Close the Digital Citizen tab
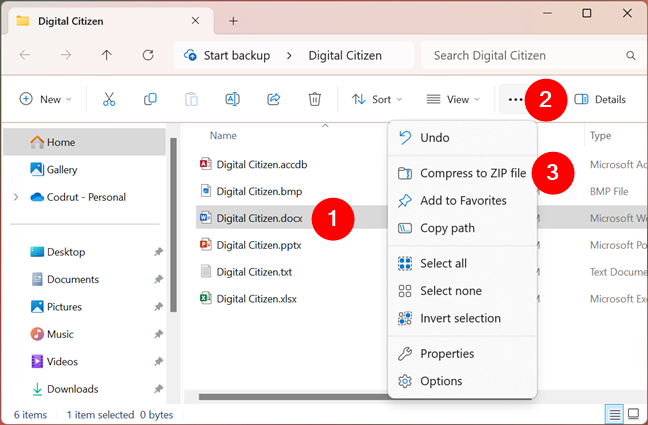Image resolution: width=648 pixels, height=425 pixels. [x=195, y=21]
